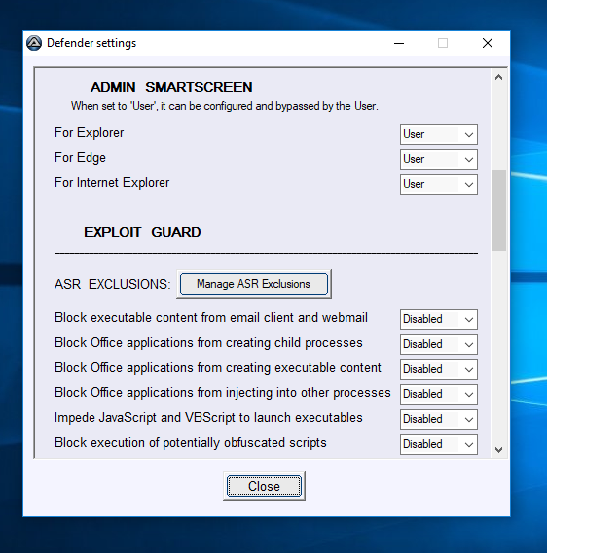Viewport: 614px width, 553px height.
Task: Click the 'ADMIN SMARTSCREEN' heading
Action: coord(172,87)
